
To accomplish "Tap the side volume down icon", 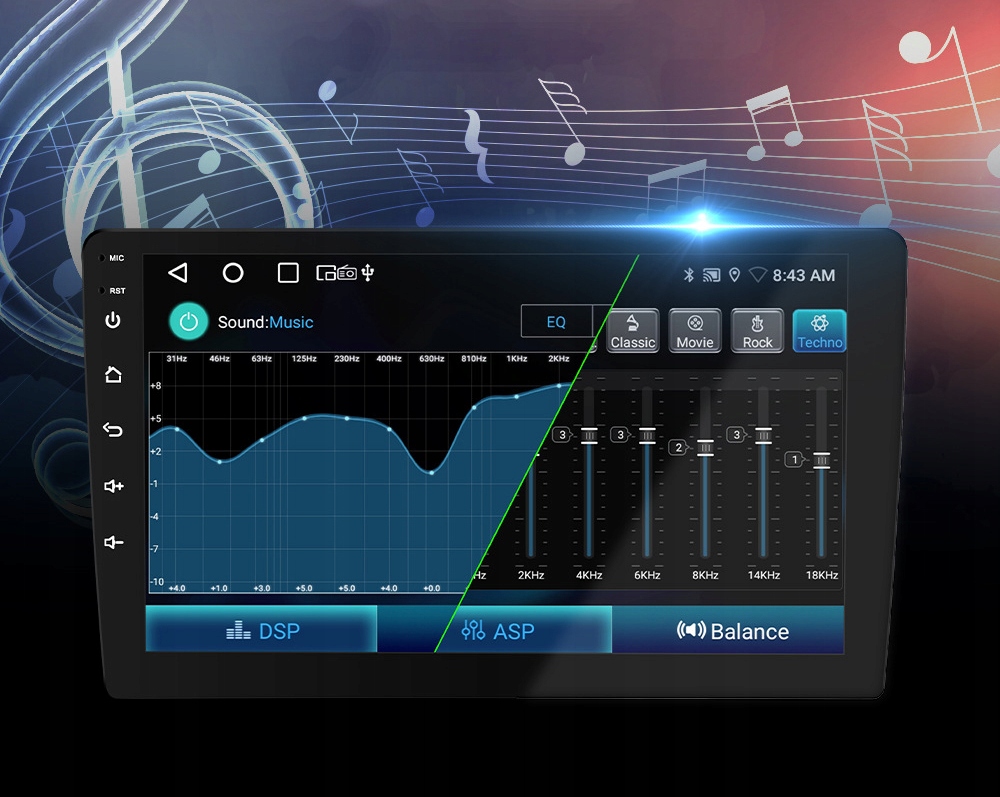I will pyautogui.click(x=114, y=542).
